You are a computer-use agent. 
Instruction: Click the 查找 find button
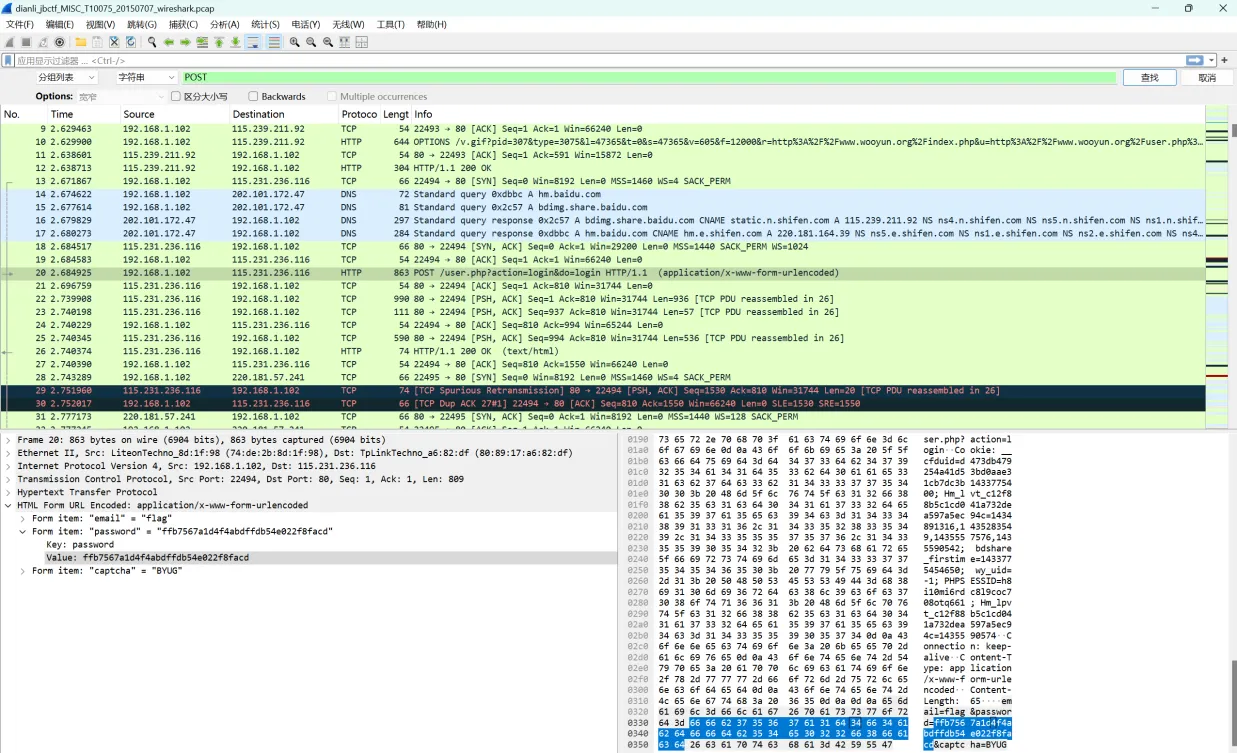pyautogui.click(x=1149, y=77)
